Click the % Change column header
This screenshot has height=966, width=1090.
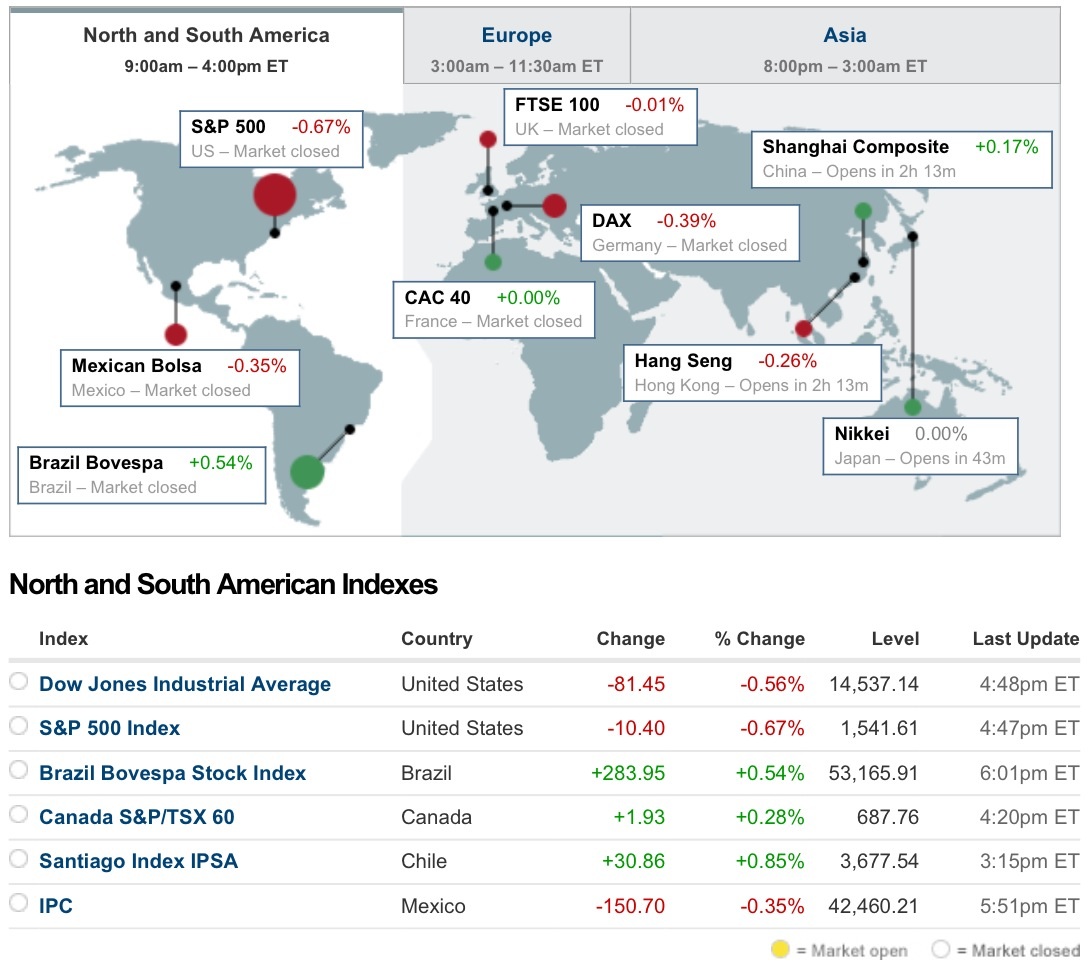[x=759, y=639]
